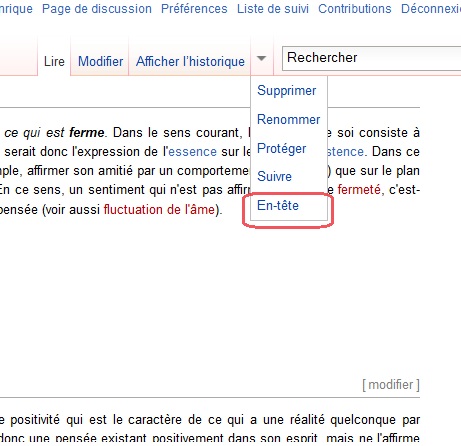Follow the partially hidden existence link

click(x=345, y=152)
